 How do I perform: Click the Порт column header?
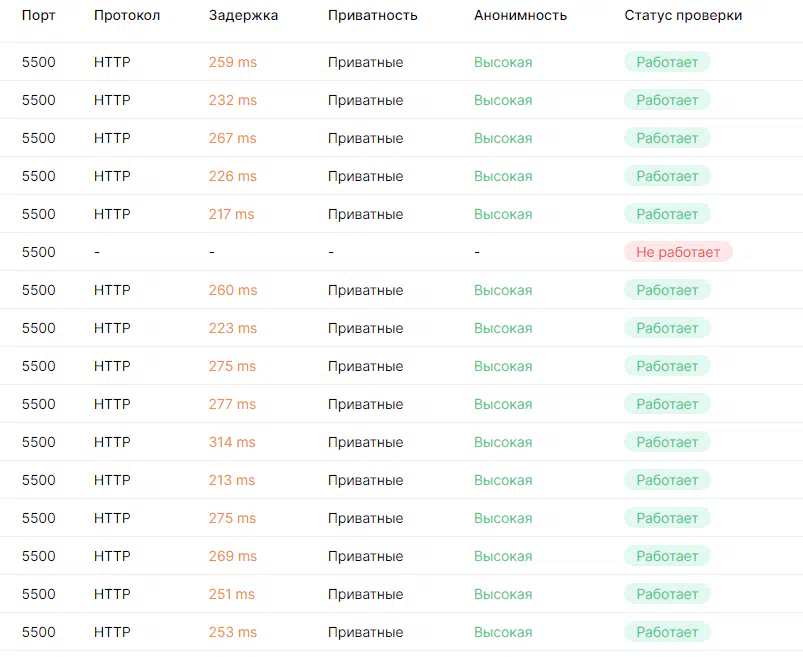click(38, 16)
